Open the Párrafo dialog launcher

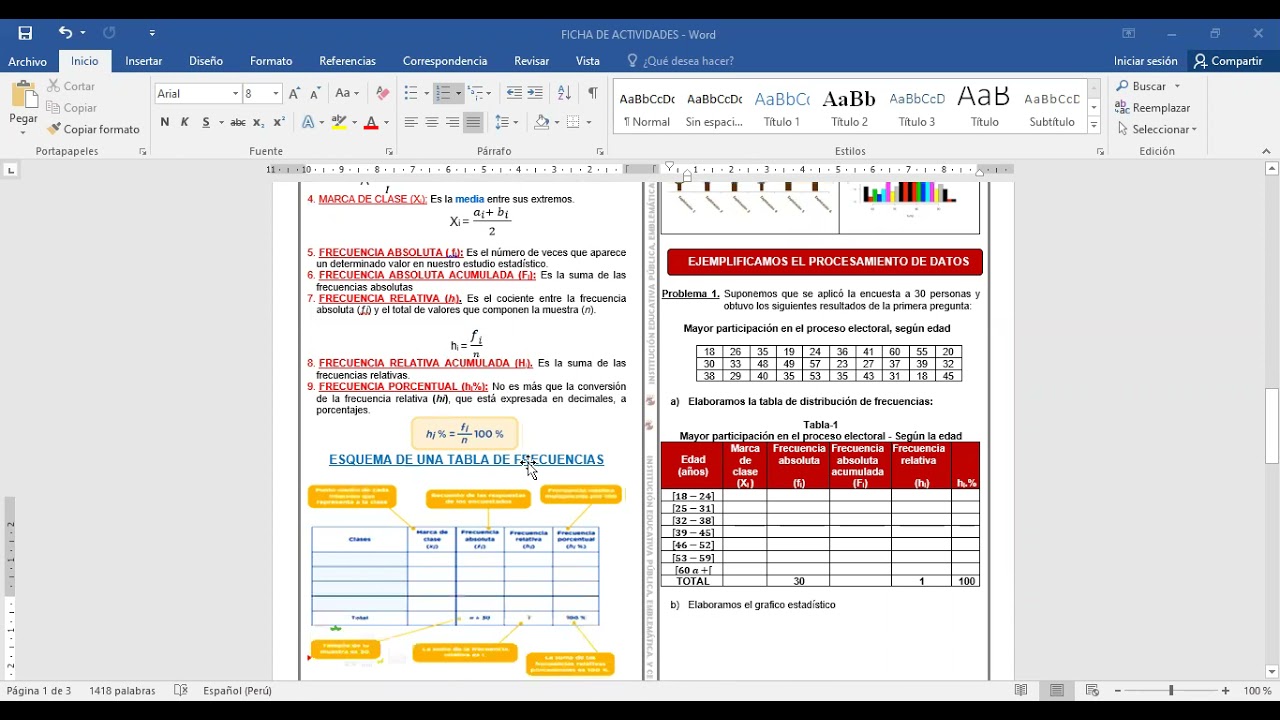tap(600, 152)
